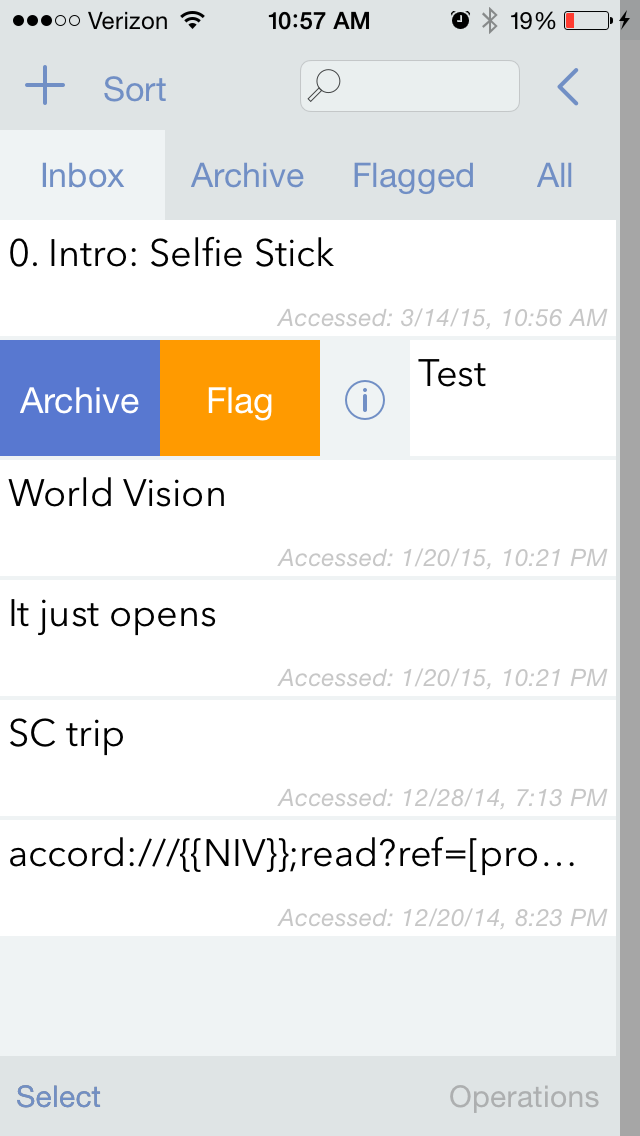The image size is (640, 1136).
Task: Open the accord:// NIV link draft
Action: click(308, 876)
